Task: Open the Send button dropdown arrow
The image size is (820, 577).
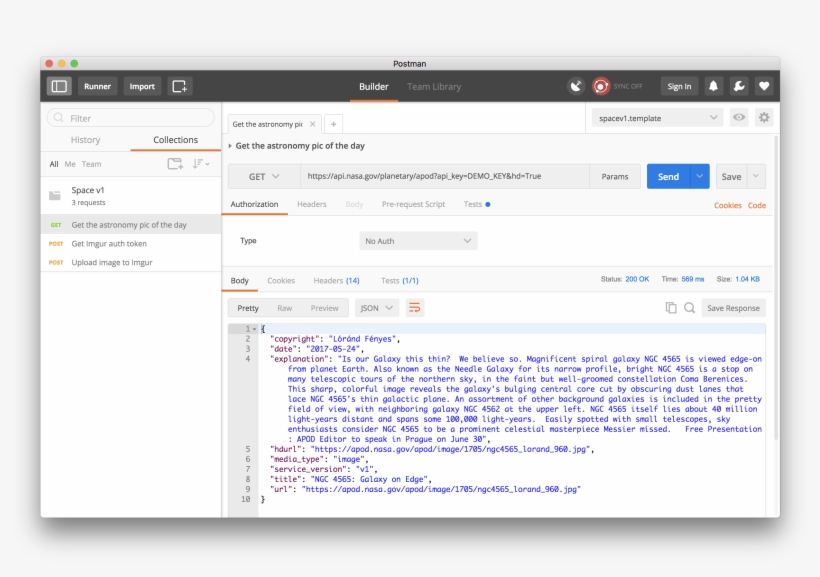Action: click(x=700, y=177)
